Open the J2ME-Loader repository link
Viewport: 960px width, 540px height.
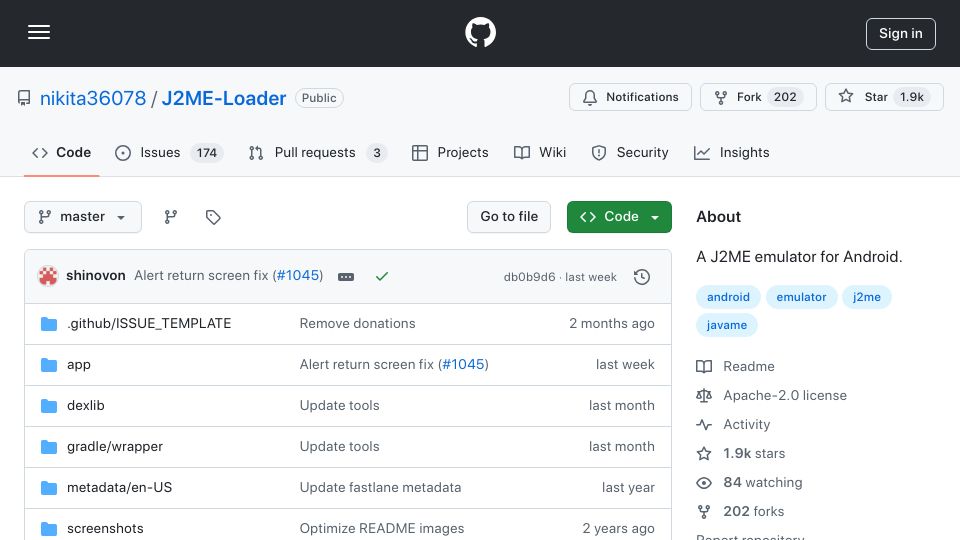[x=223, y=98]
